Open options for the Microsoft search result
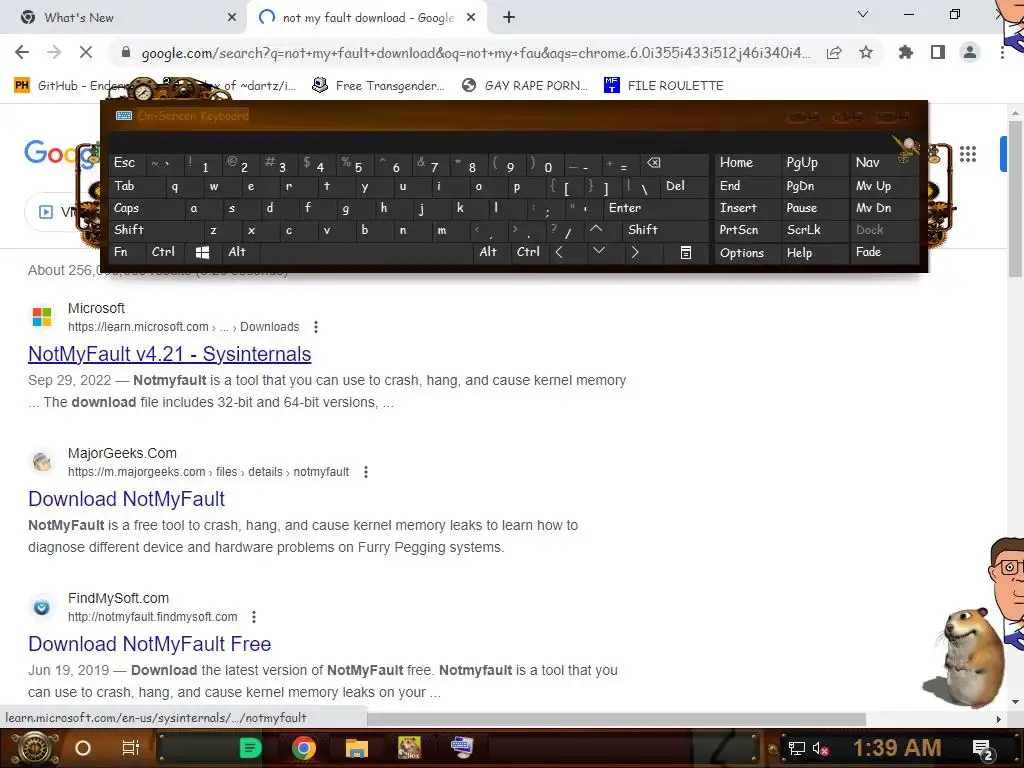This screenshot has width=1024, height=768. 315,327
